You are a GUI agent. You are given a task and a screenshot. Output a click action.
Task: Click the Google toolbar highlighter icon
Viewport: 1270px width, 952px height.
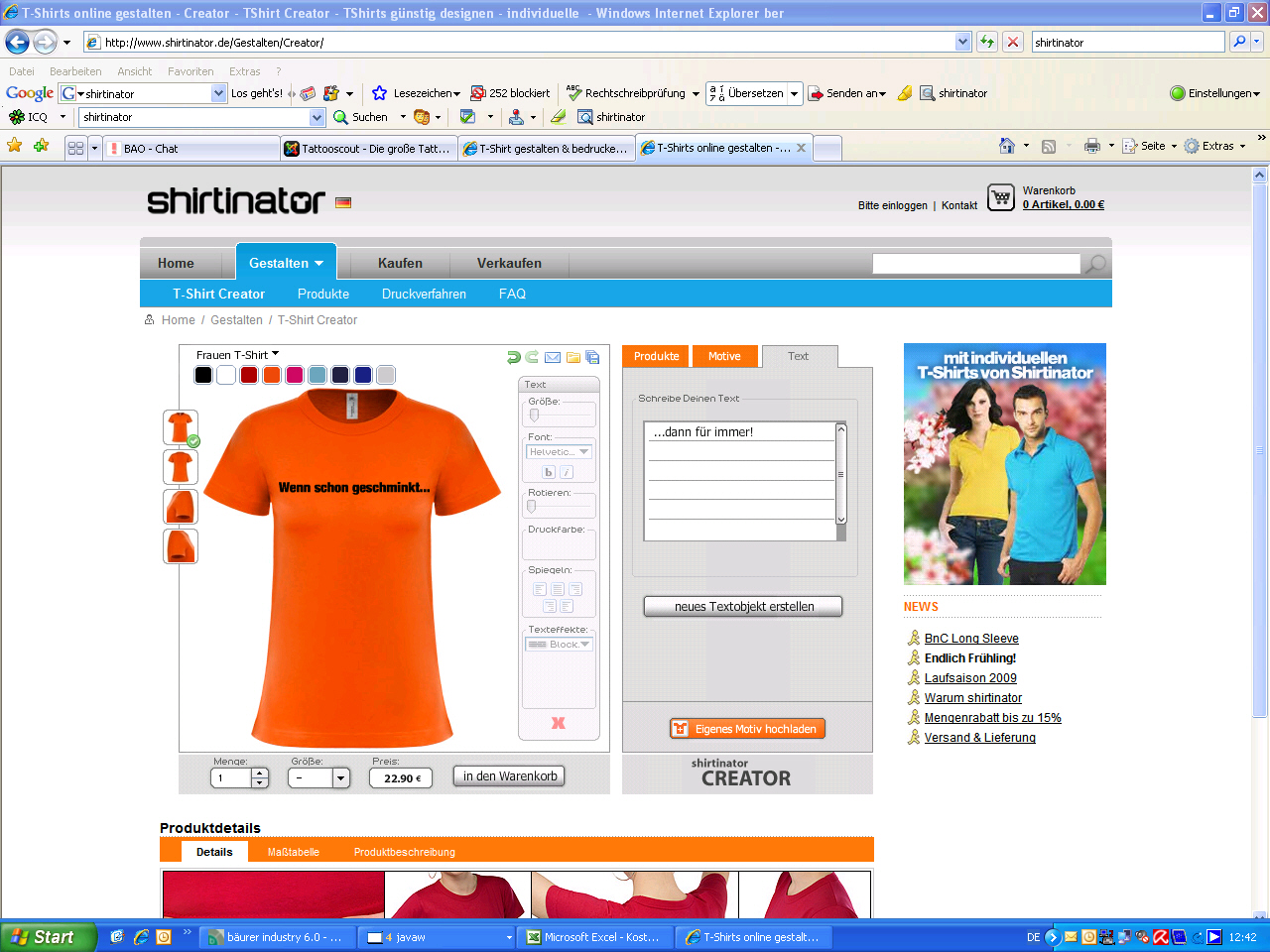tap(905, 93)
